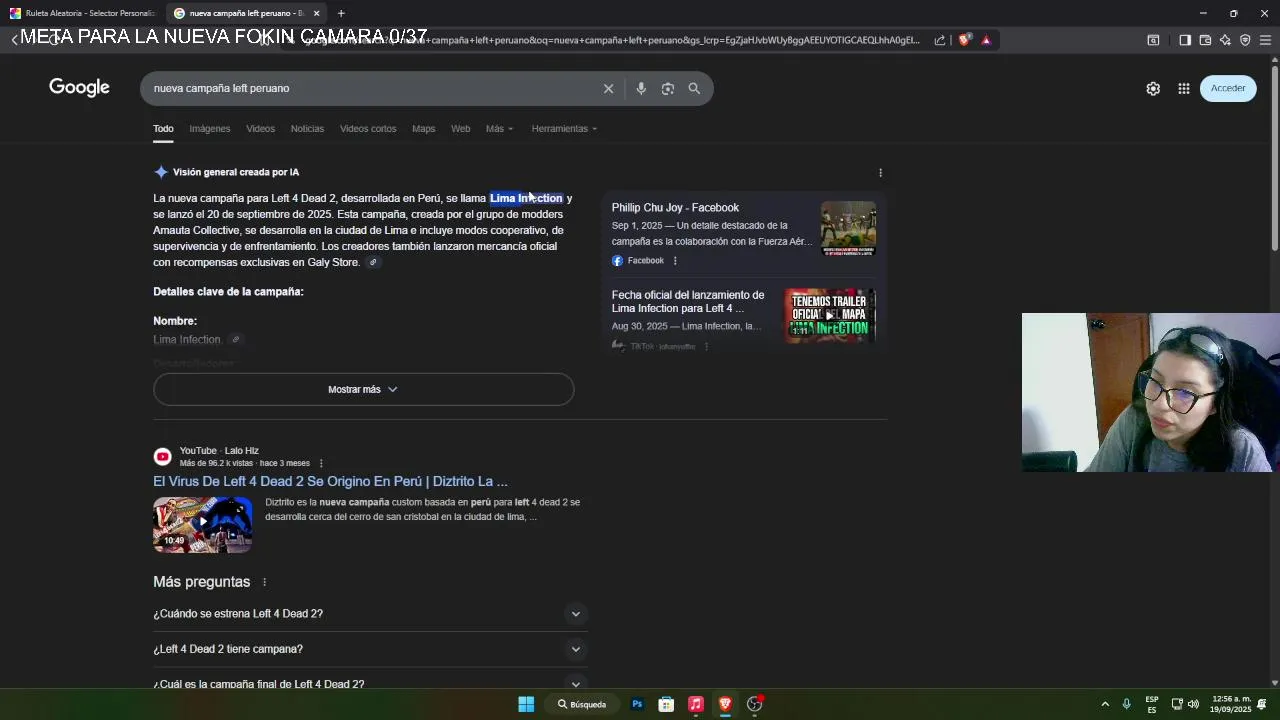Switch to the Maps tab
The height and width of the screenshot is (720, 1280).
423,129
